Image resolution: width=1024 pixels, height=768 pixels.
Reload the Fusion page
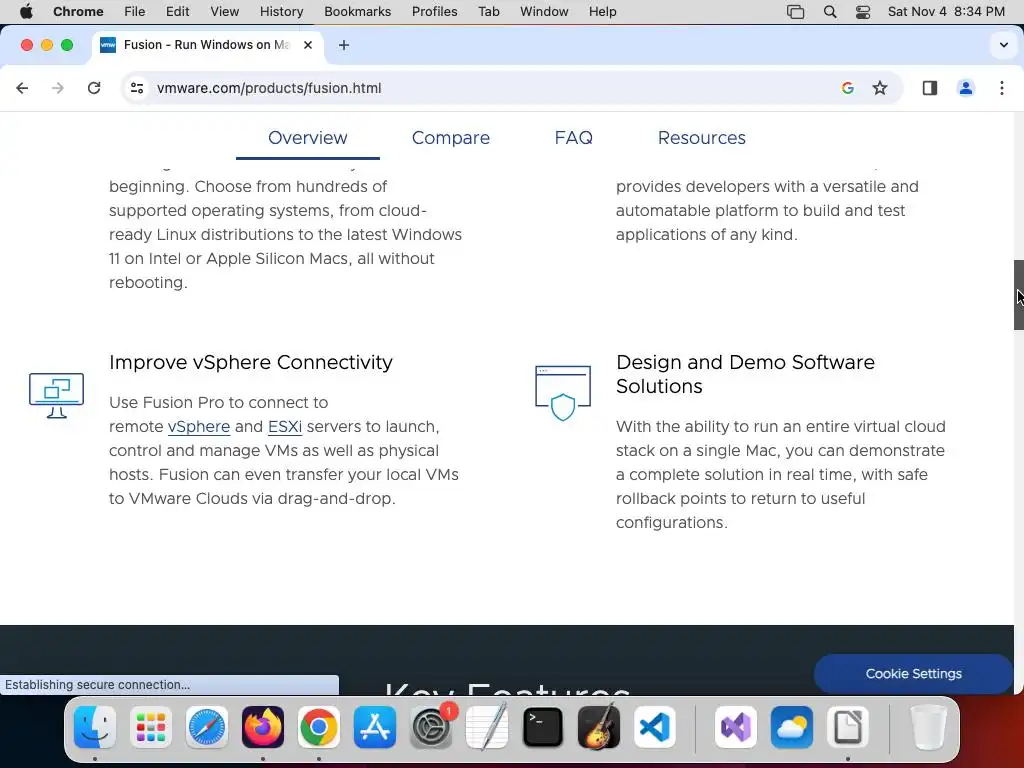click(94, 88)
